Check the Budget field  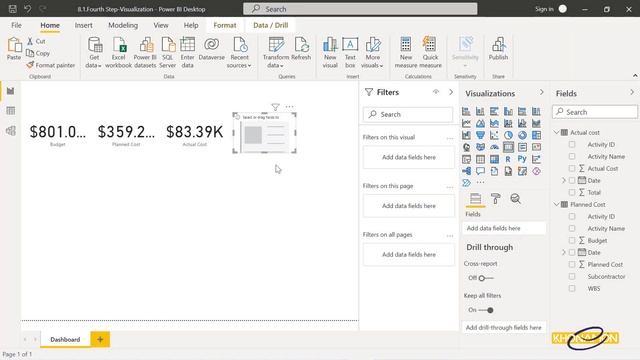572,240
